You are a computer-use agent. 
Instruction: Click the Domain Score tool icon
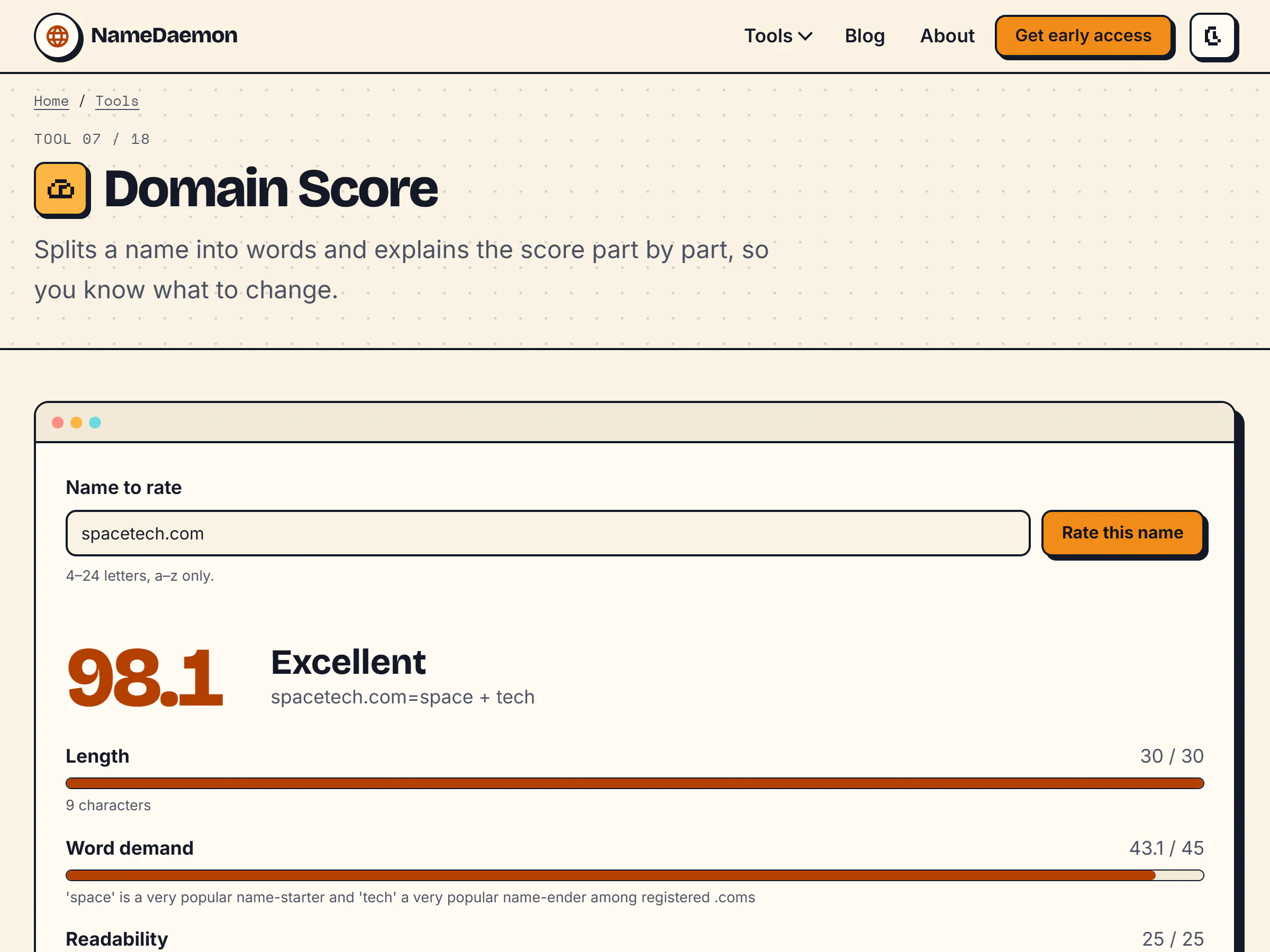point(61,189)
